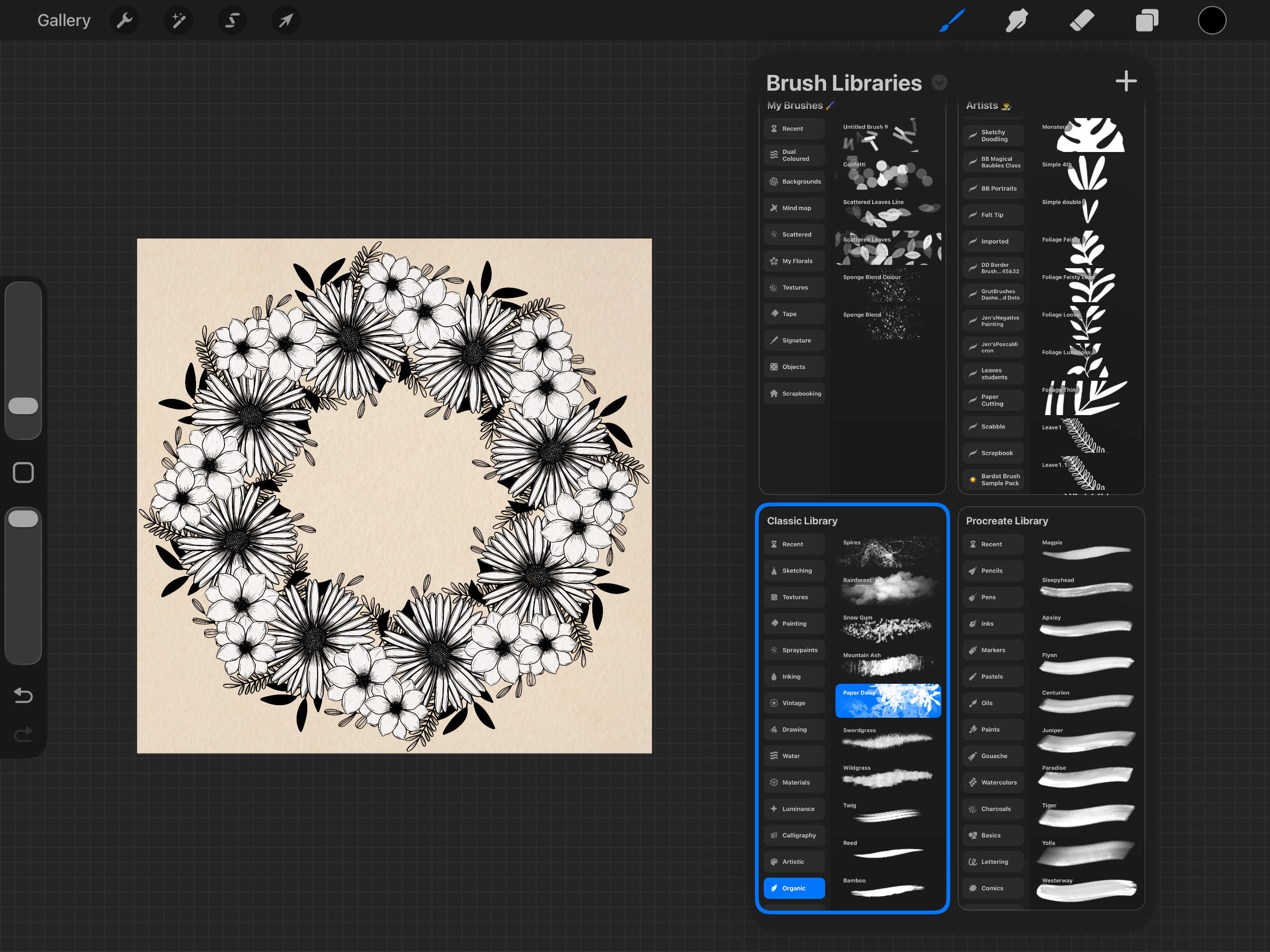Select the Monstera brush

[x=1087, y=136]
